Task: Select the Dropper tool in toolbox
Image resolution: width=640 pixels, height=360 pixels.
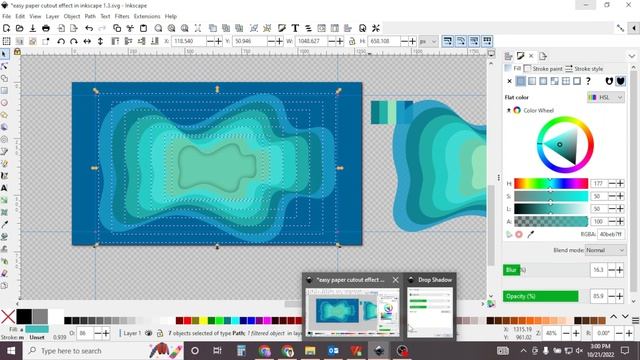Action: click(4, 224)
